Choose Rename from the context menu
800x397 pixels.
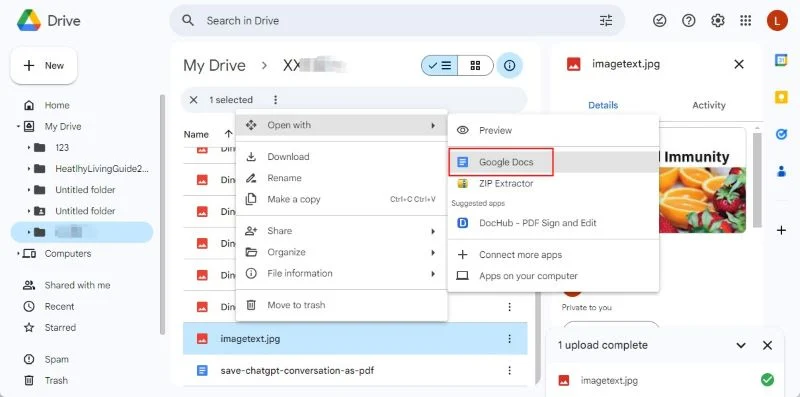(x=341, y=178)
